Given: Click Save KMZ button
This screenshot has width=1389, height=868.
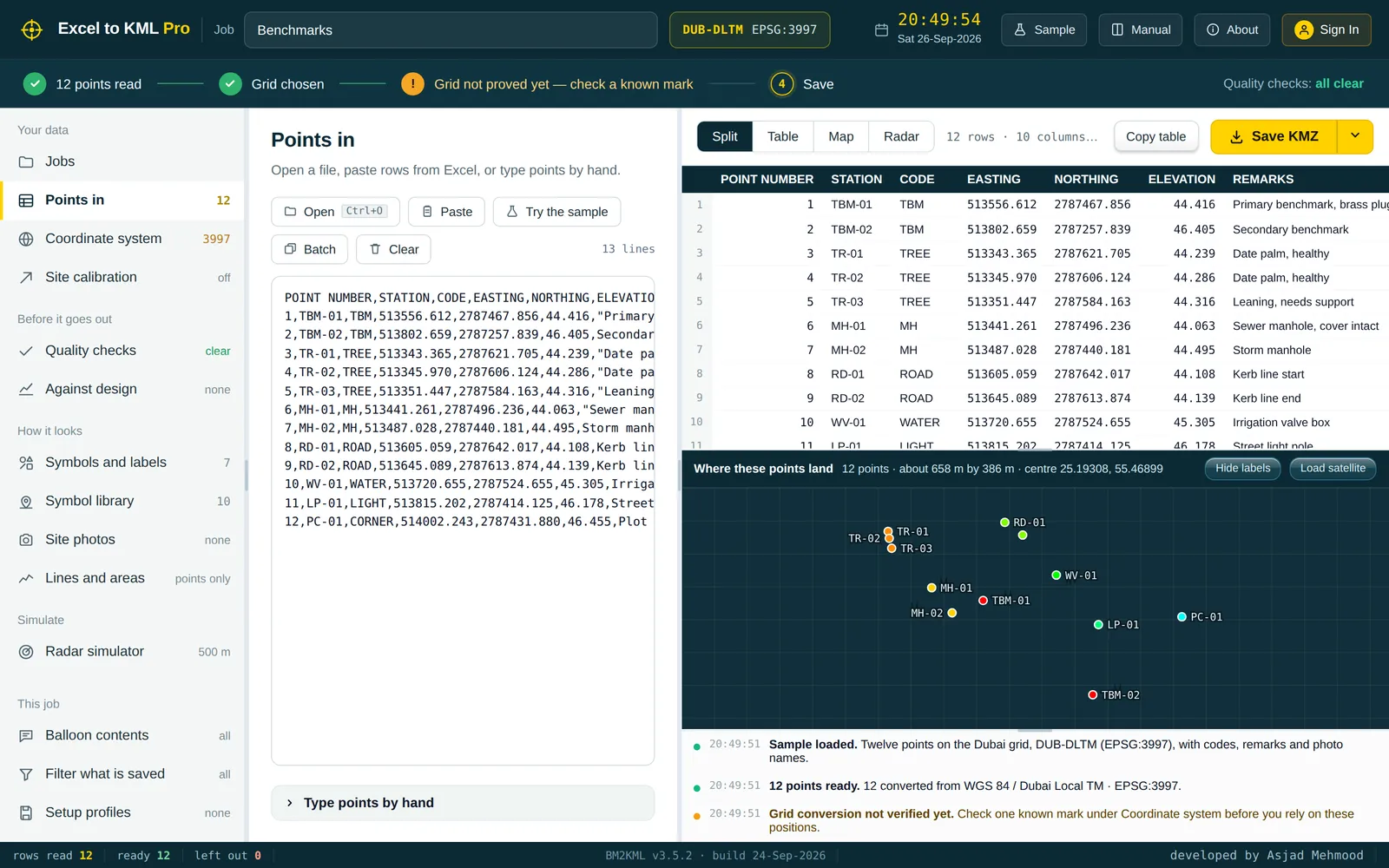Looking at the screenshot, I should pos(1274,136).
